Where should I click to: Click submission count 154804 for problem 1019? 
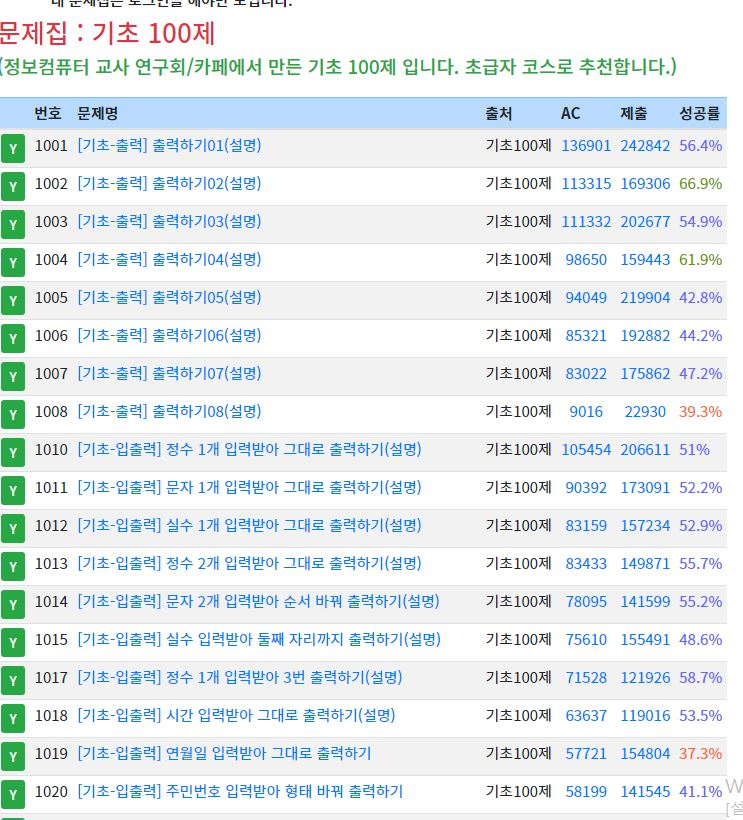pos(645,754)
